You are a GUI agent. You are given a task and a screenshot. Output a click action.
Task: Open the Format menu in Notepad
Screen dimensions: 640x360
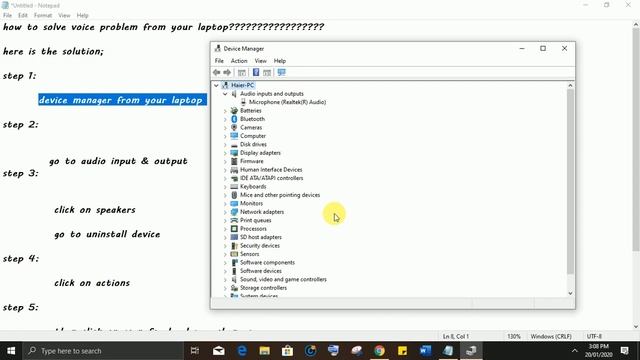click(x=43, y=15)
